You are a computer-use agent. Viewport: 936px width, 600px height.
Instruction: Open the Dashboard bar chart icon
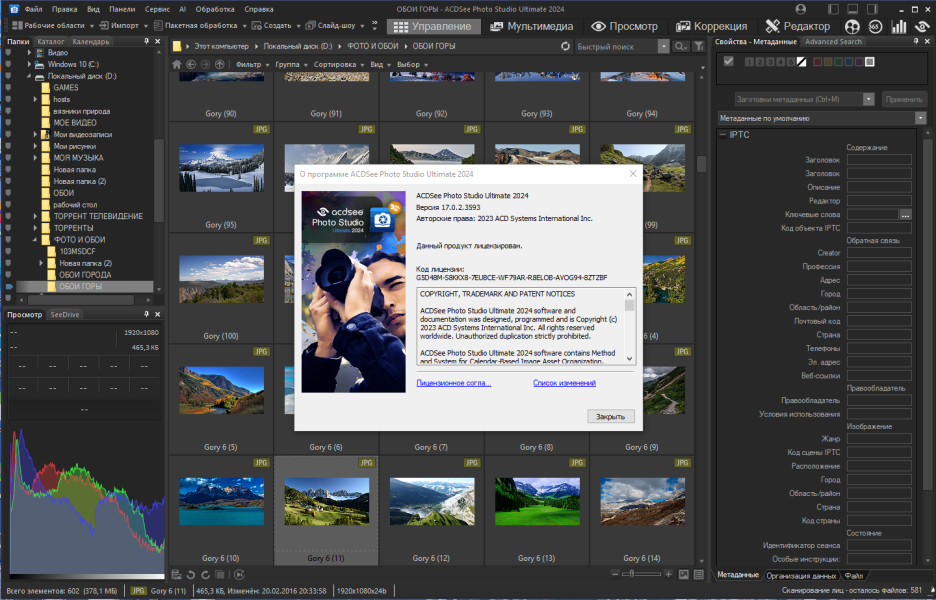899,26
